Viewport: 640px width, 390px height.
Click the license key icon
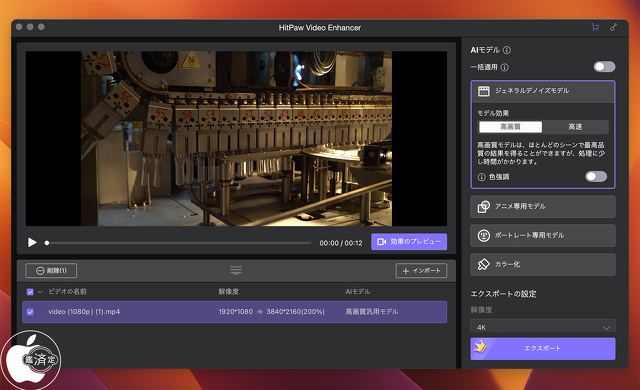[613, 27]
